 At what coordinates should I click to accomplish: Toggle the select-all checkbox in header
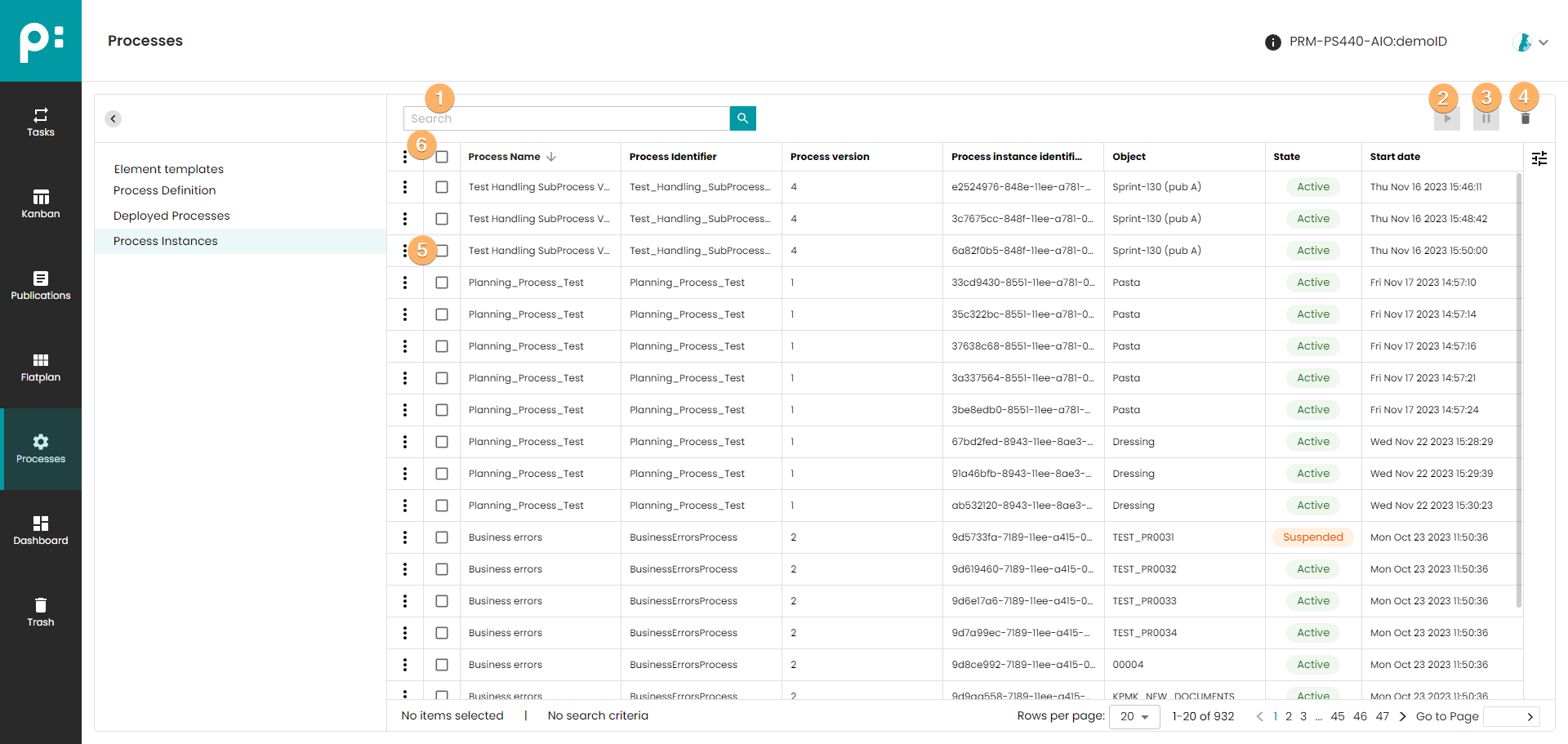coord(442,157)
